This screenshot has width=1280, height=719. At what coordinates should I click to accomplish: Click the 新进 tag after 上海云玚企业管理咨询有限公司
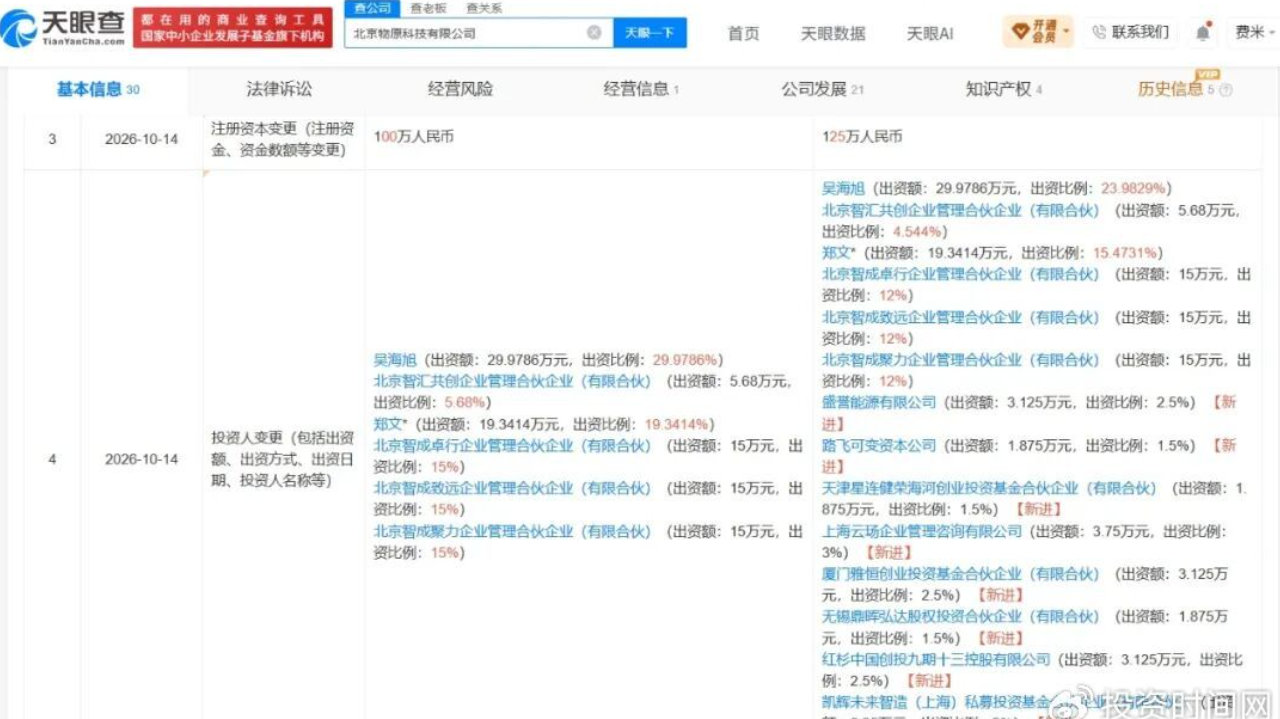click(888, 553)
